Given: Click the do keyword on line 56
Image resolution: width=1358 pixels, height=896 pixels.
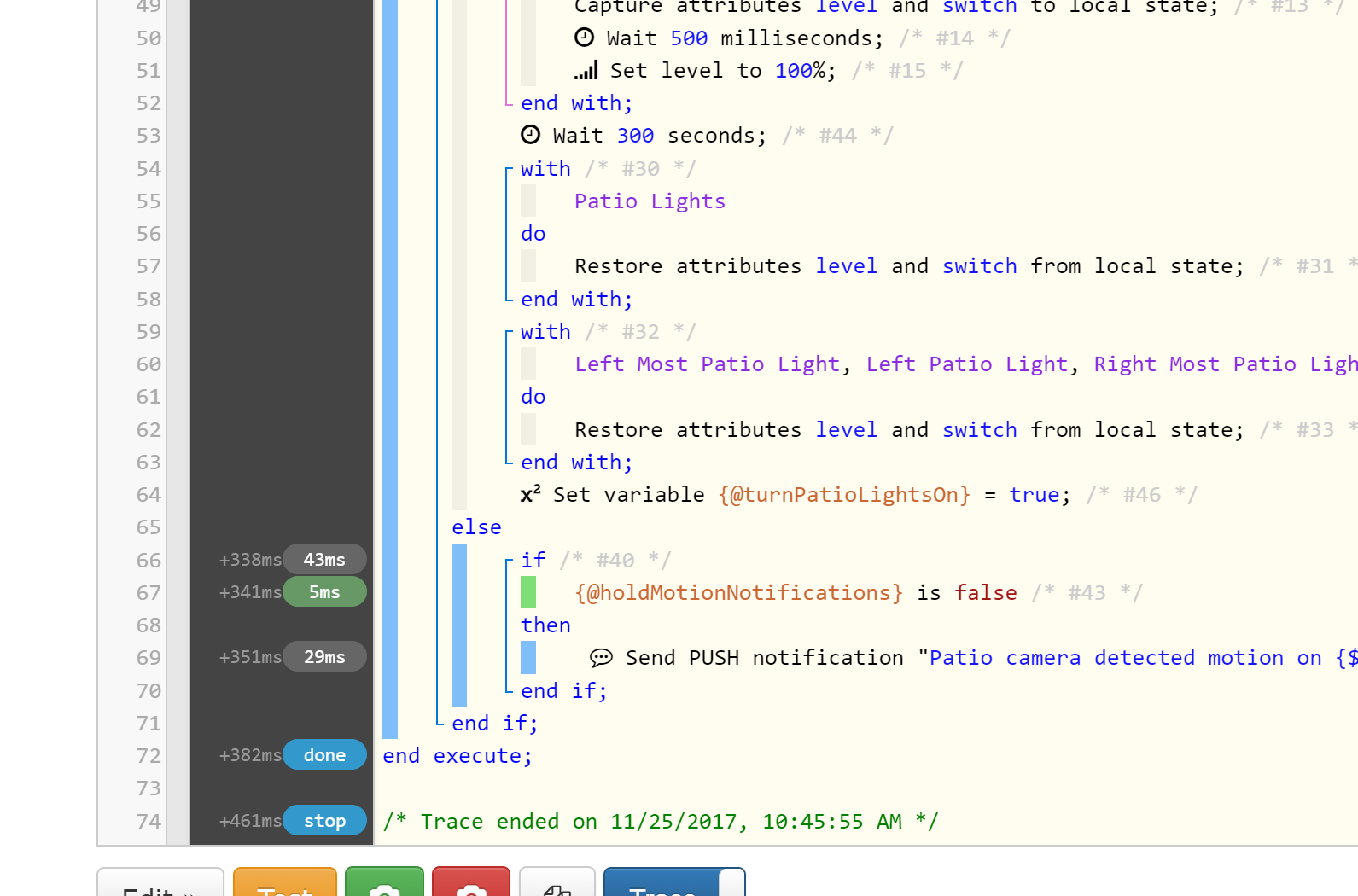Looking at the screenshot, I should pos(533,234).
